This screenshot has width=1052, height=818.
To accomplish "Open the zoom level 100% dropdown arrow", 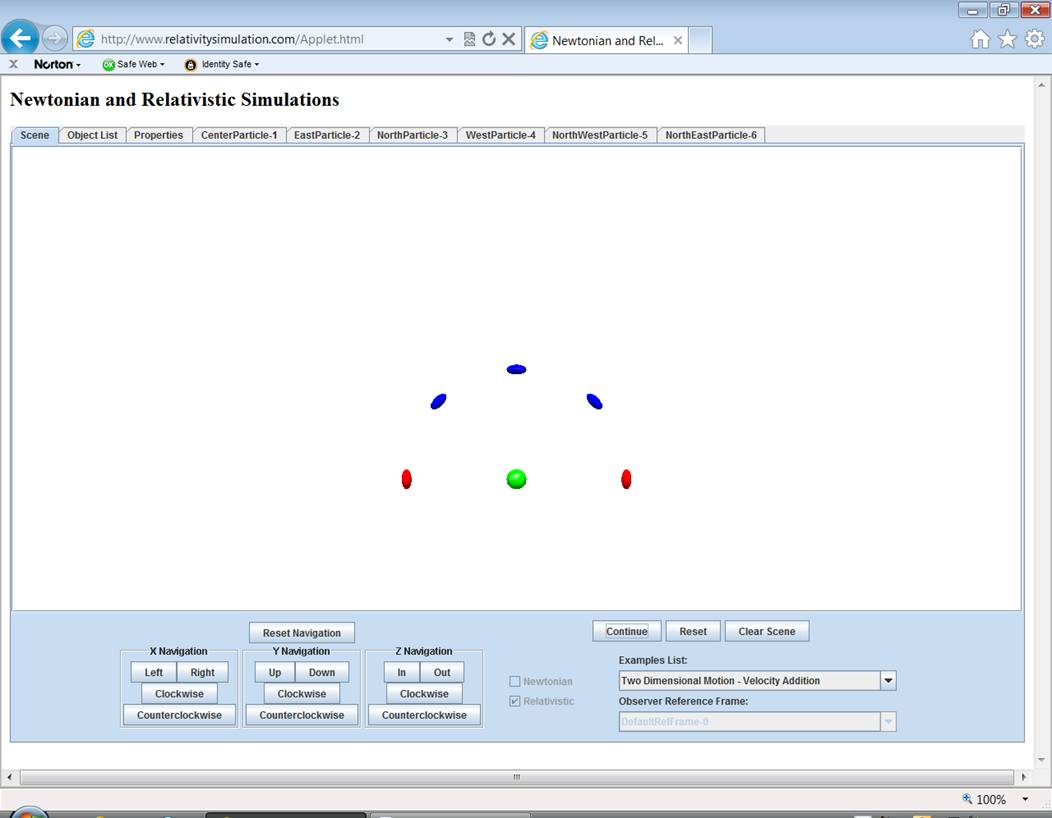I will pyautogui.click(x=1025, y=799).
